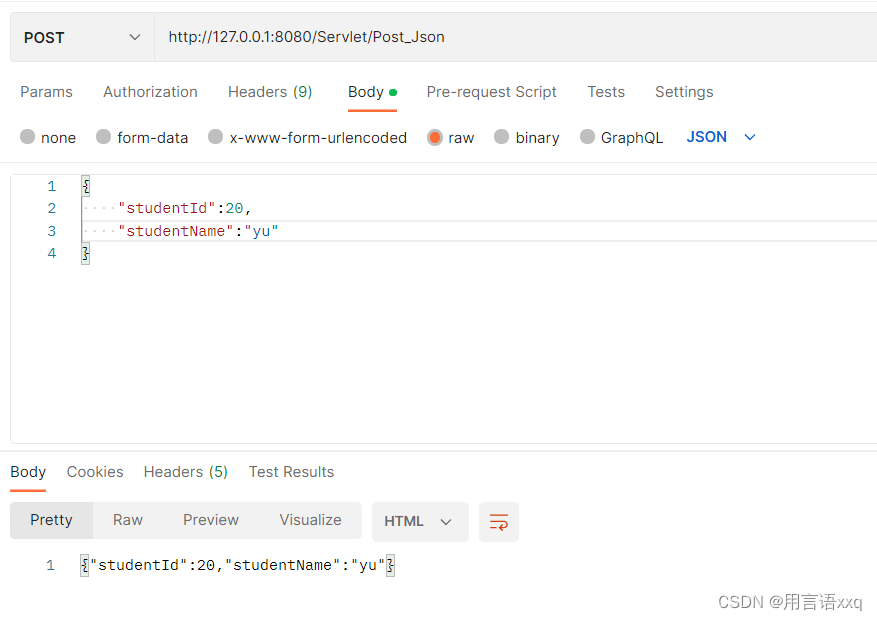Switch response view to Preview
Image resolution: width=877 pixels, height=620 pixels.
click(x=210, y=519)
